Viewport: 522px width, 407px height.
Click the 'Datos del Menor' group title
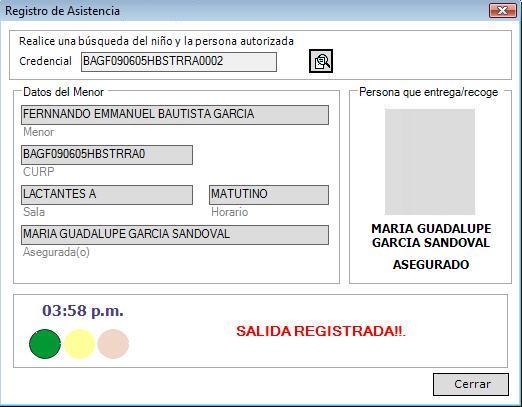[x=63, y=92]
